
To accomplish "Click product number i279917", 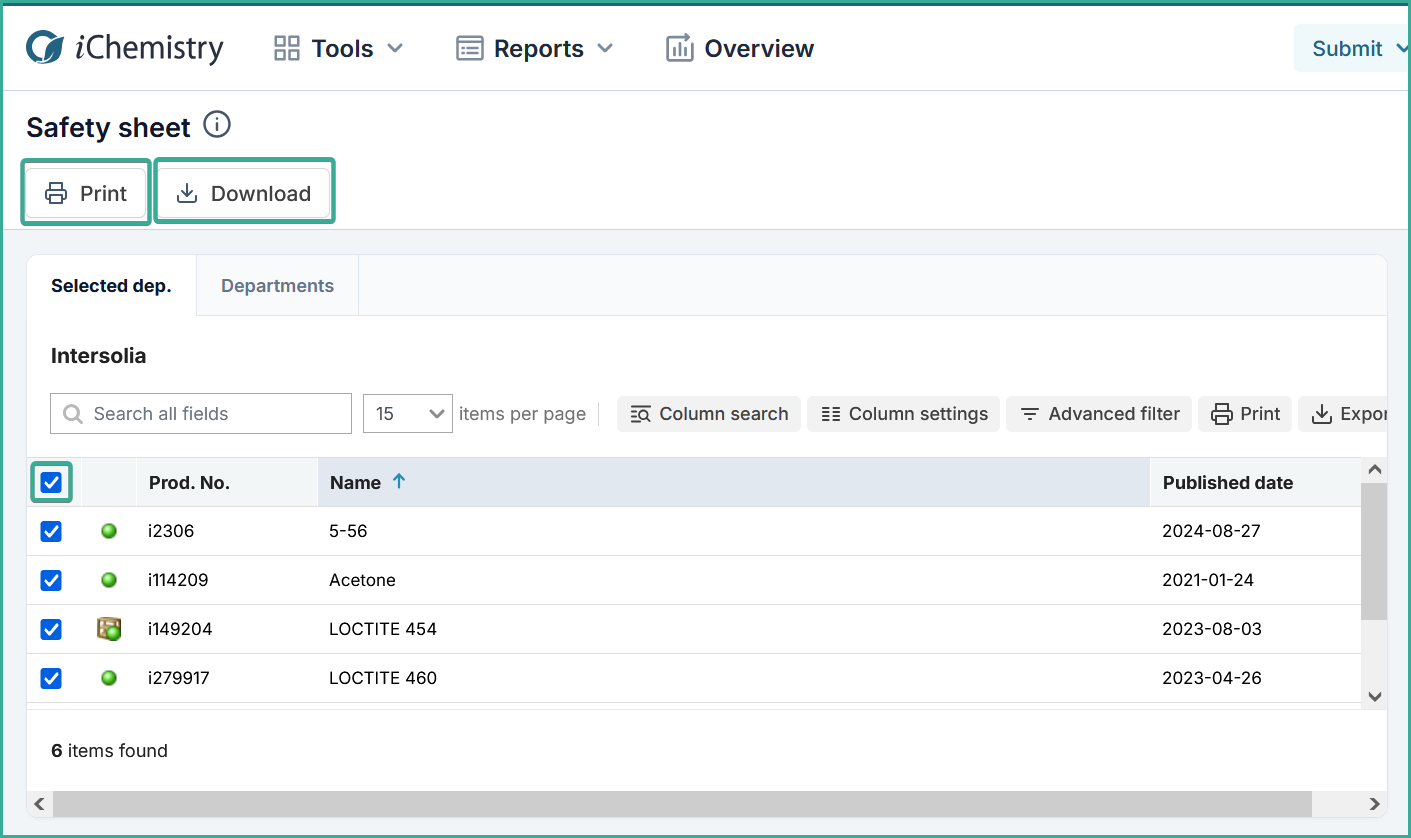I will pyautogui.click(x=179, y=678).
